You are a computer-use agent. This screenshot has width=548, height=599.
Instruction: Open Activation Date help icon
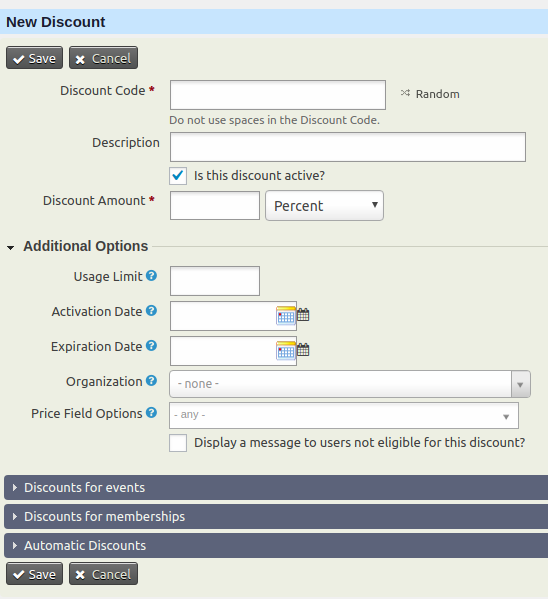152,311
